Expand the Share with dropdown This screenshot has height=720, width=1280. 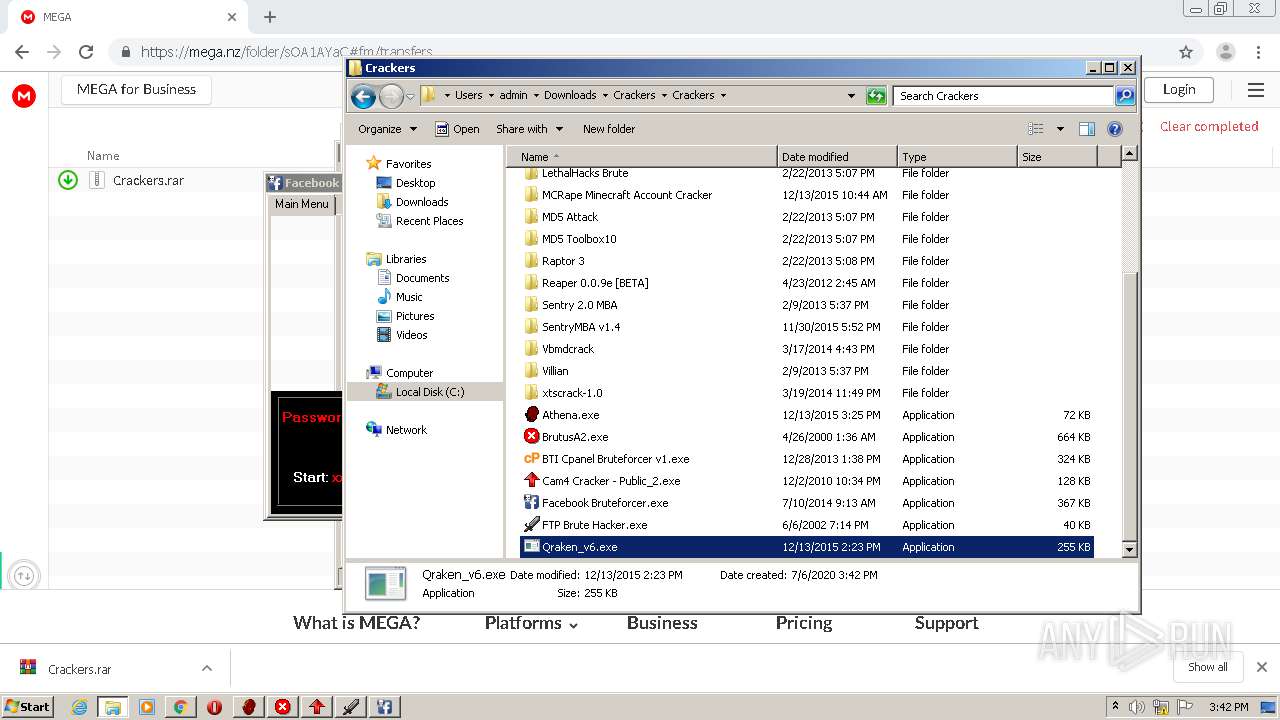pos(530,129)
